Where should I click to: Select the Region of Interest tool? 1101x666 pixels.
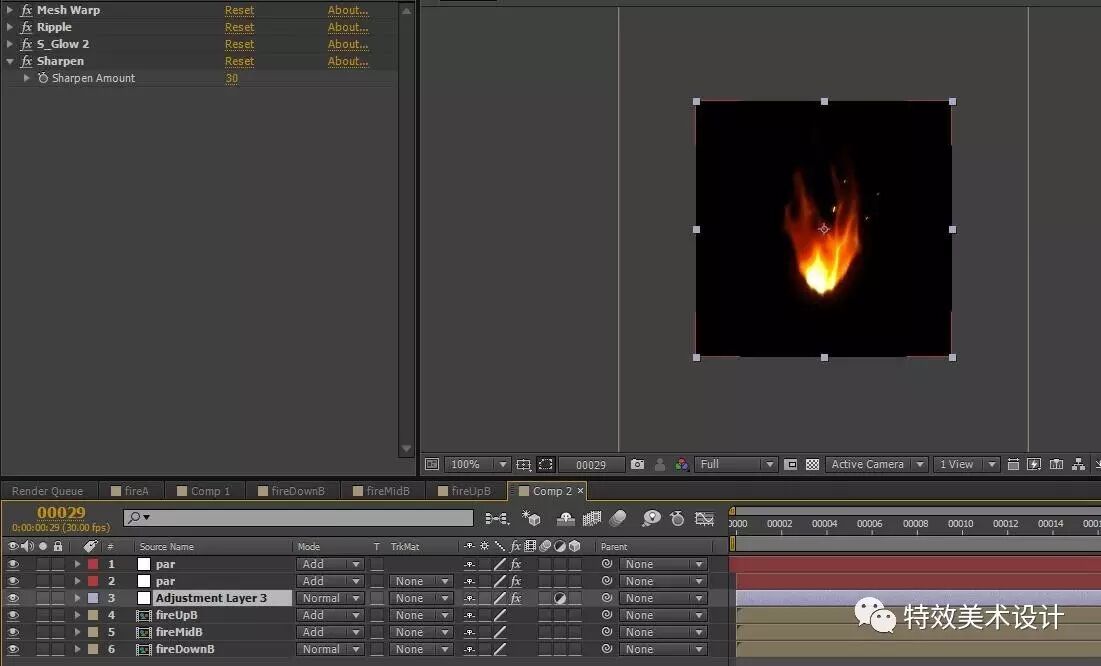click(x=546, y=464)
